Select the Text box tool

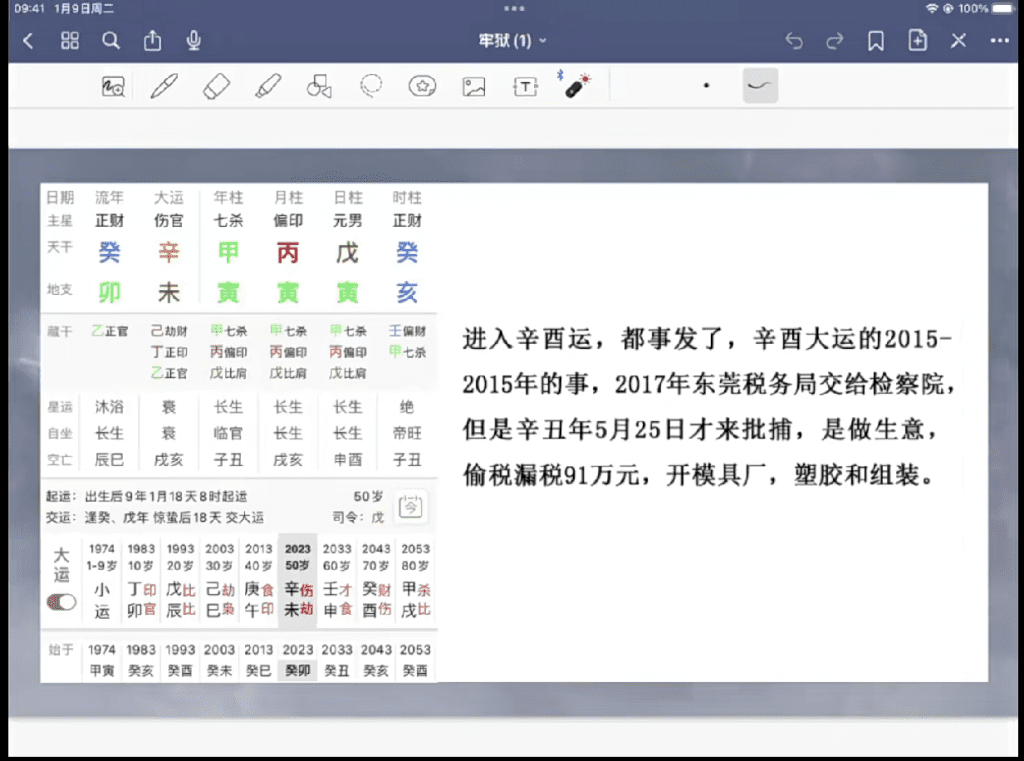pos(525,87)
